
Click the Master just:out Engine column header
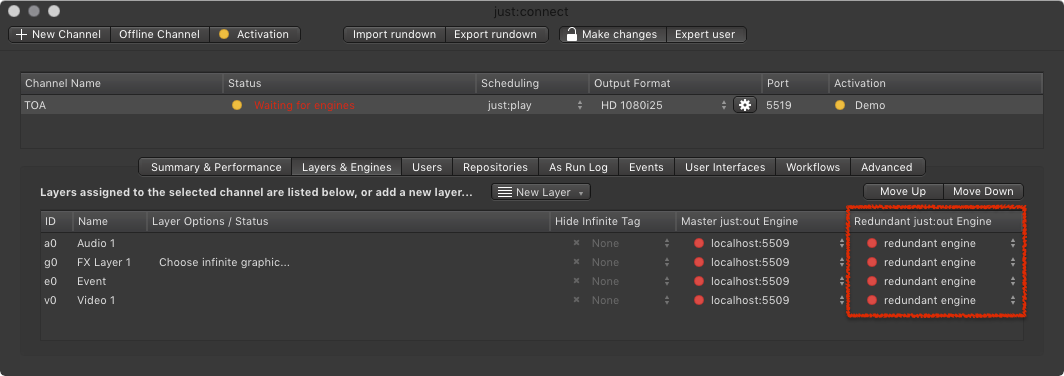point(762,221)
